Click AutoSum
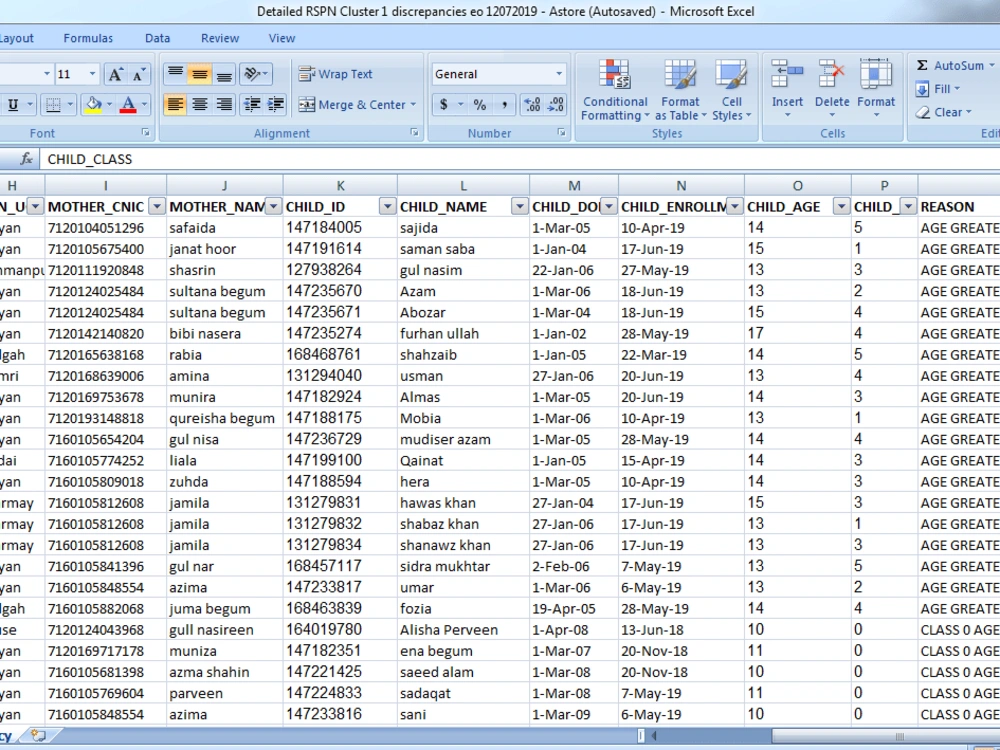 [x=950, y=65]
